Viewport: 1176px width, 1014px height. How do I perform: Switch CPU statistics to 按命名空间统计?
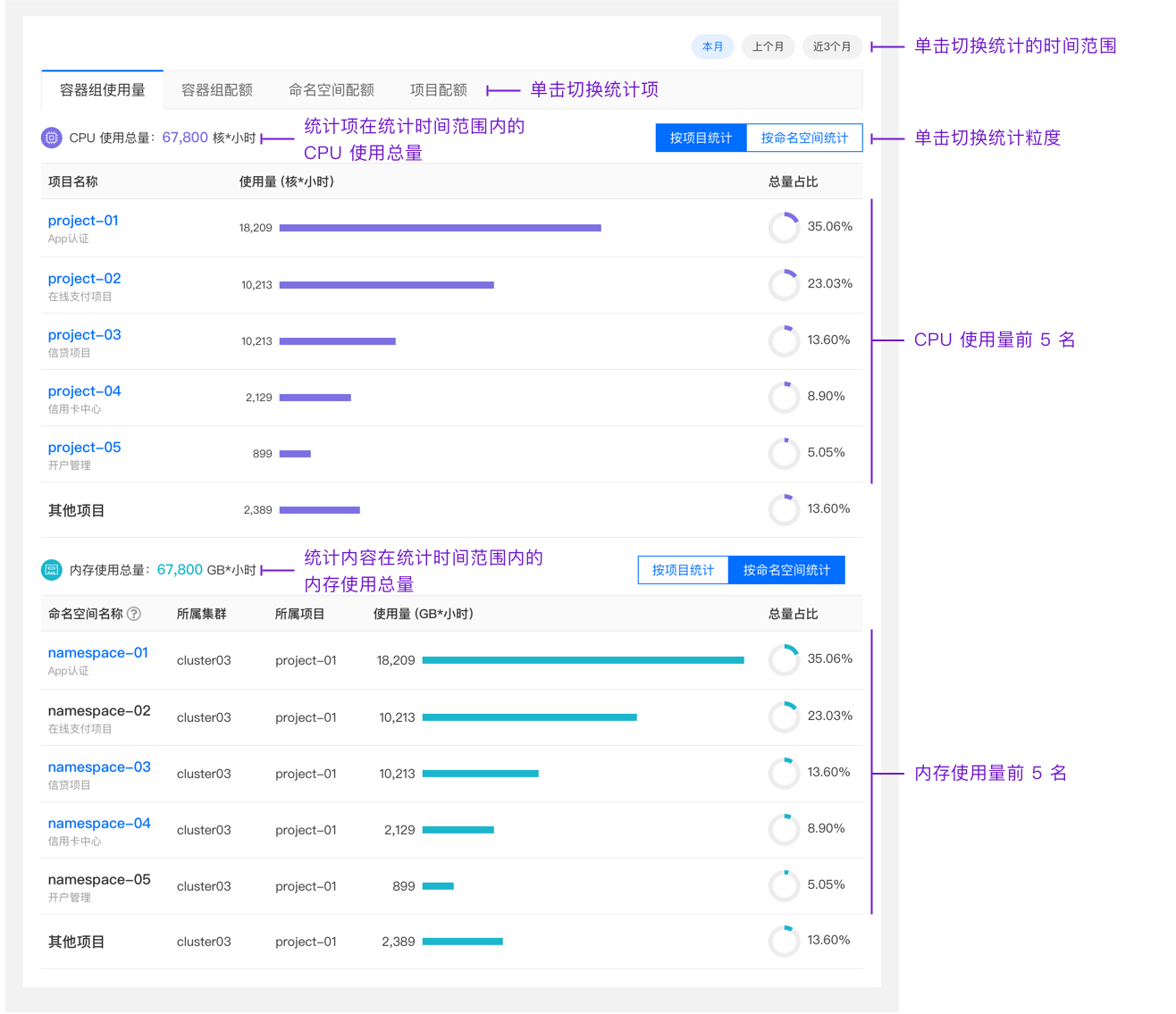(x=804, y=138)
